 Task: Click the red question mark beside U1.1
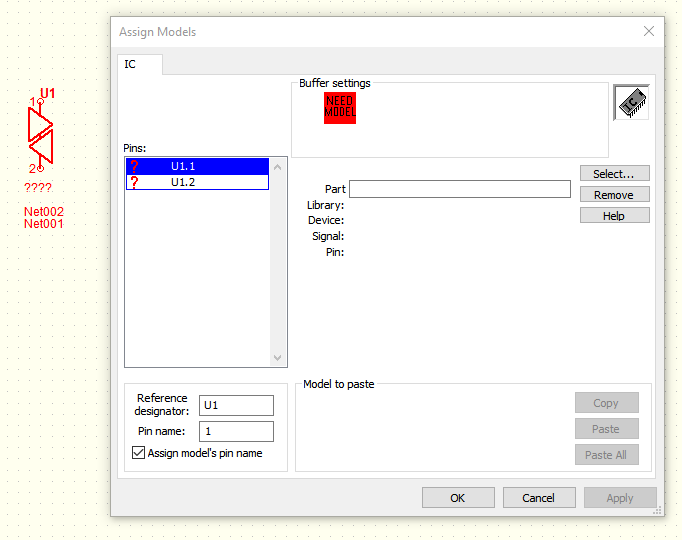click(x=134, y=166)
